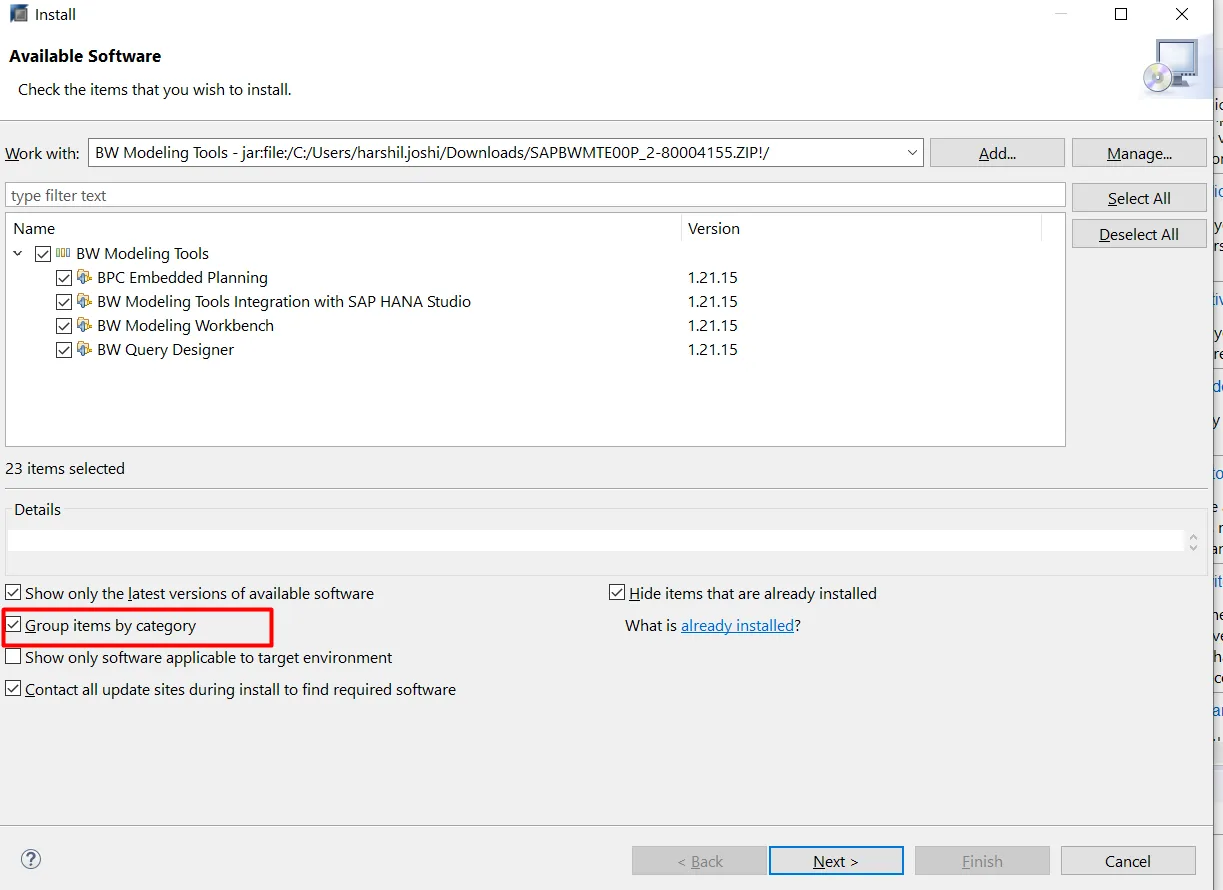This screenshot has width=1223, height=890.
Task: Click the category icon next to BW Modeling Tools
Action: [63, 253]
